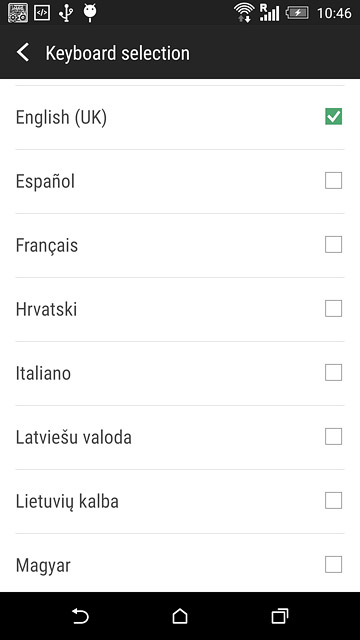Tap the 10:46 clock in status bar
Screen dimensions: 360x640
tap(334, 13)
